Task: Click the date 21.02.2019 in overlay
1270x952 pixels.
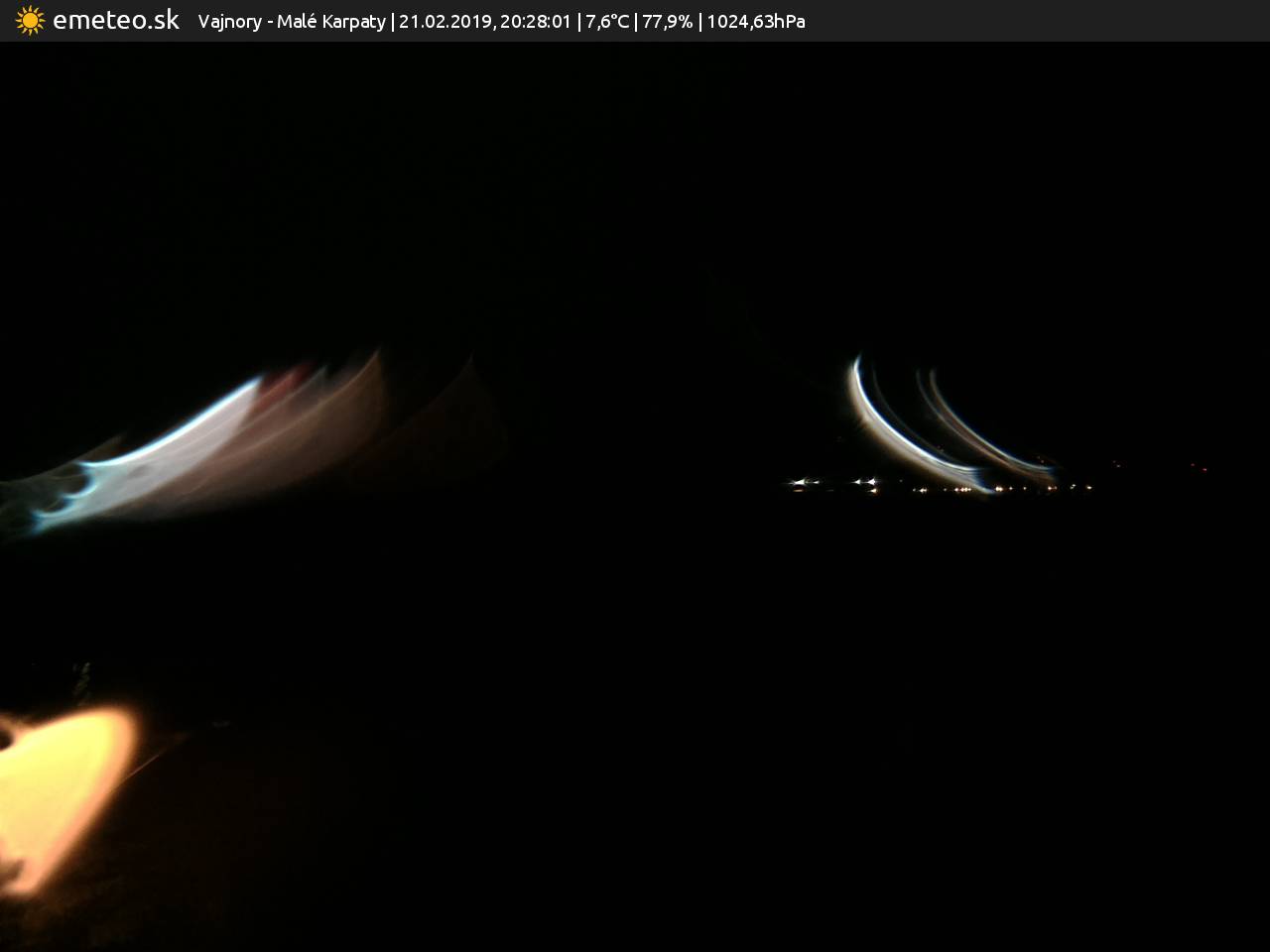Action: point(445,22)
